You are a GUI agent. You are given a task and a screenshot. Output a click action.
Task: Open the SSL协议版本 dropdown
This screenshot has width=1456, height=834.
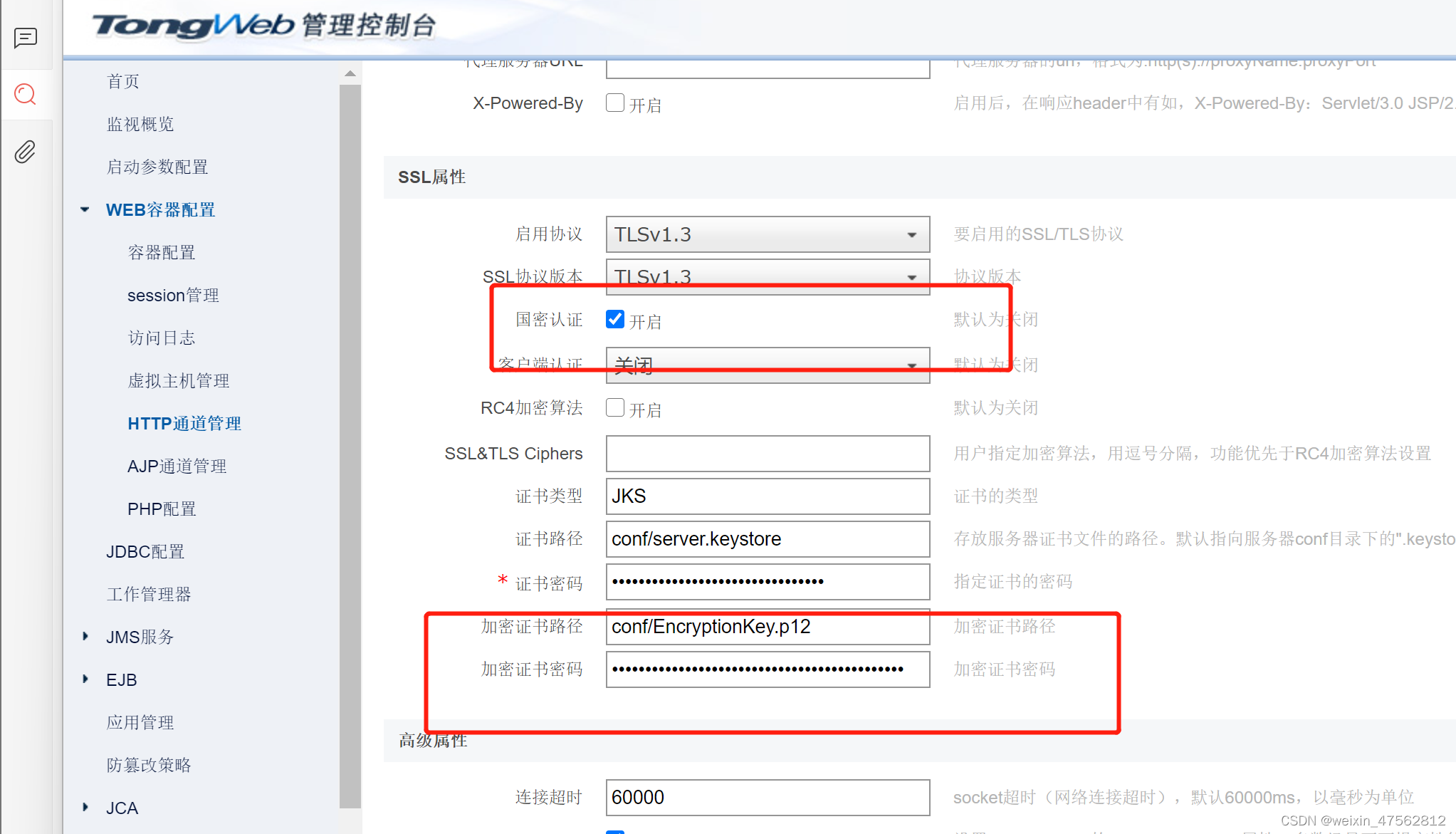[768, 276]
